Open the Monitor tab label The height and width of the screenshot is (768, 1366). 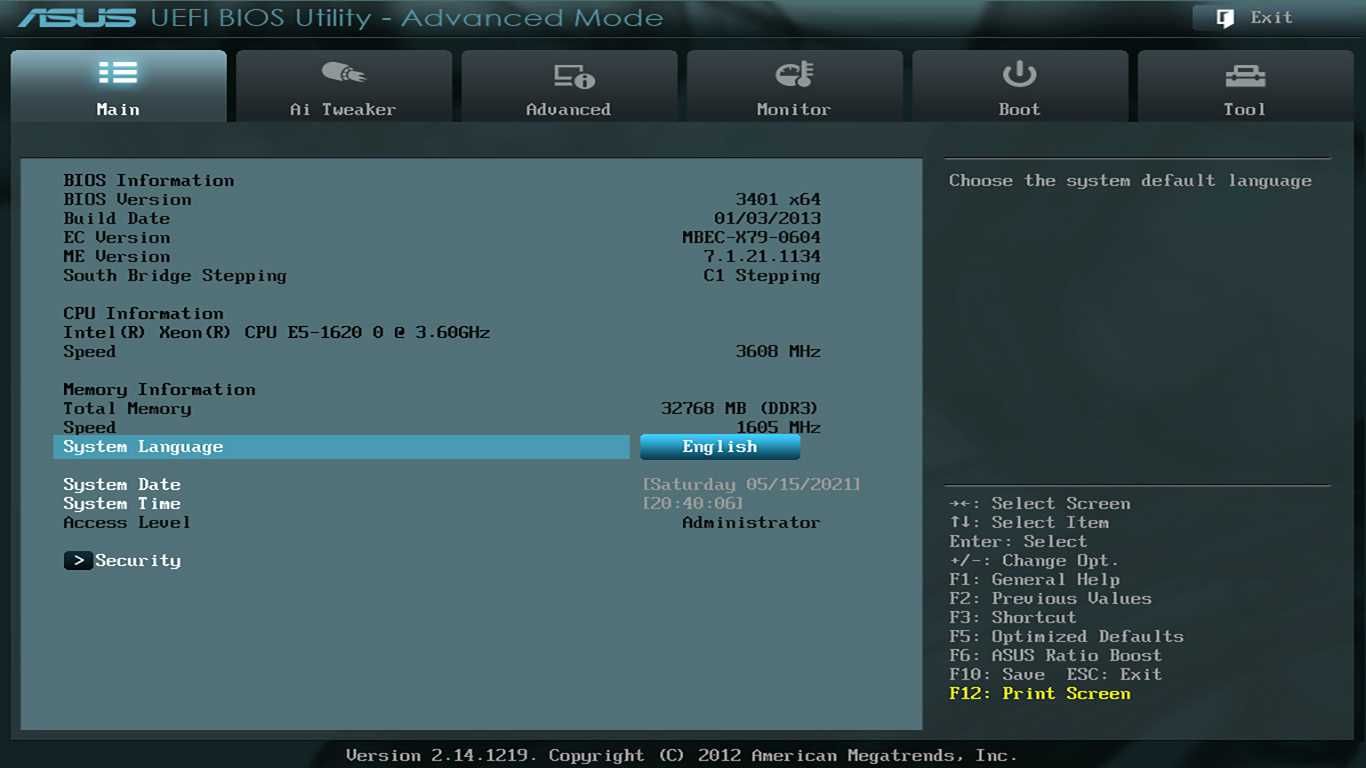coord(794,110)
